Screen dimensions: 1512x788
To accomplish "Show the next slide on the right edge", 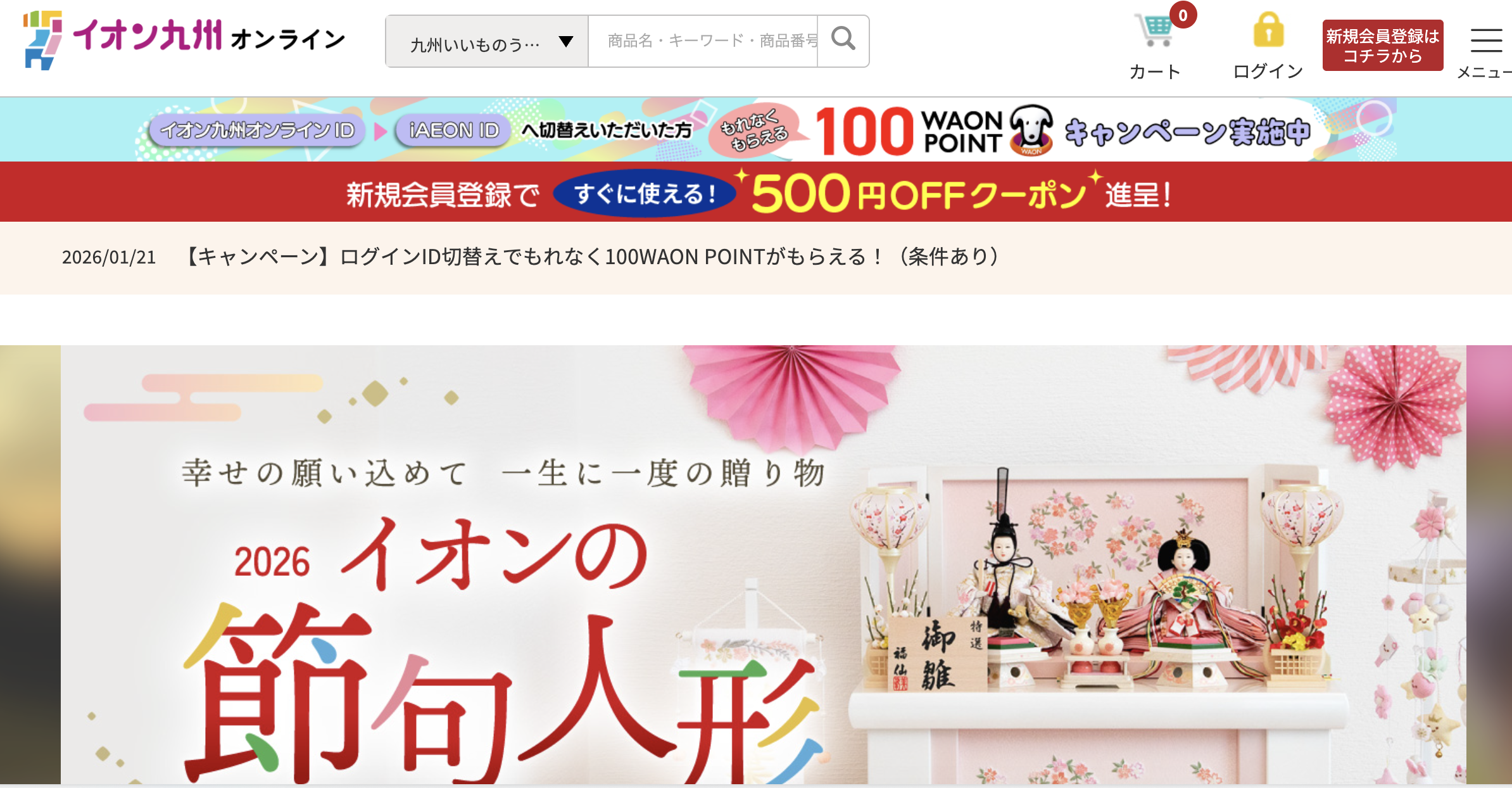I will [1489, 565].
